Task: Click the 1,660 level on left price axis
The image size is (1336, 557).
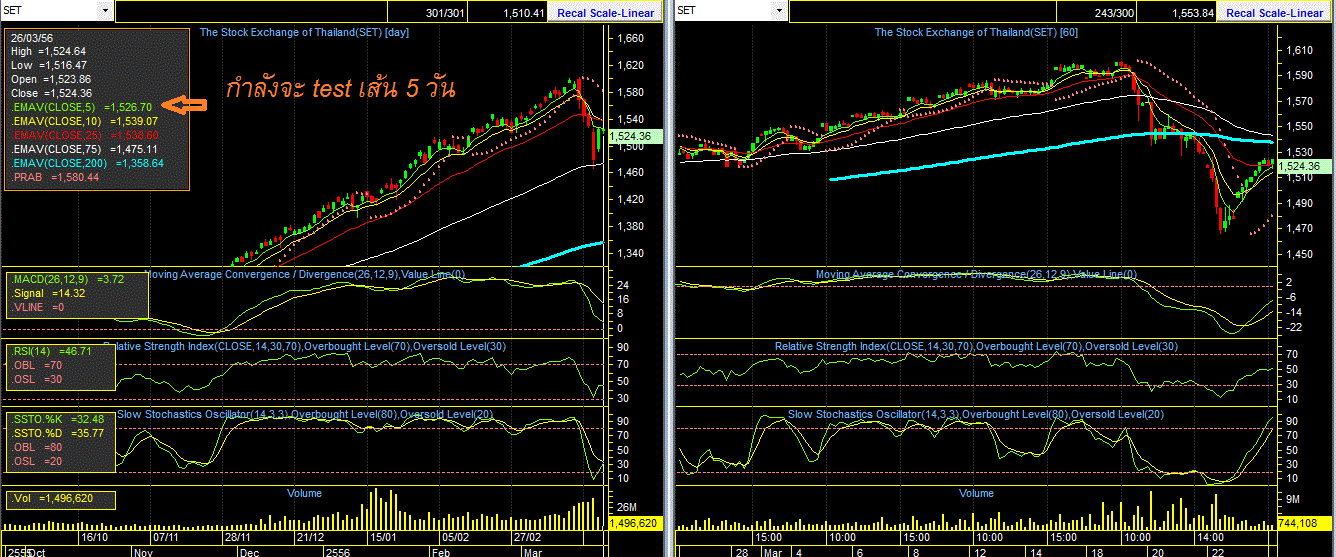Action: pos(630,38)
